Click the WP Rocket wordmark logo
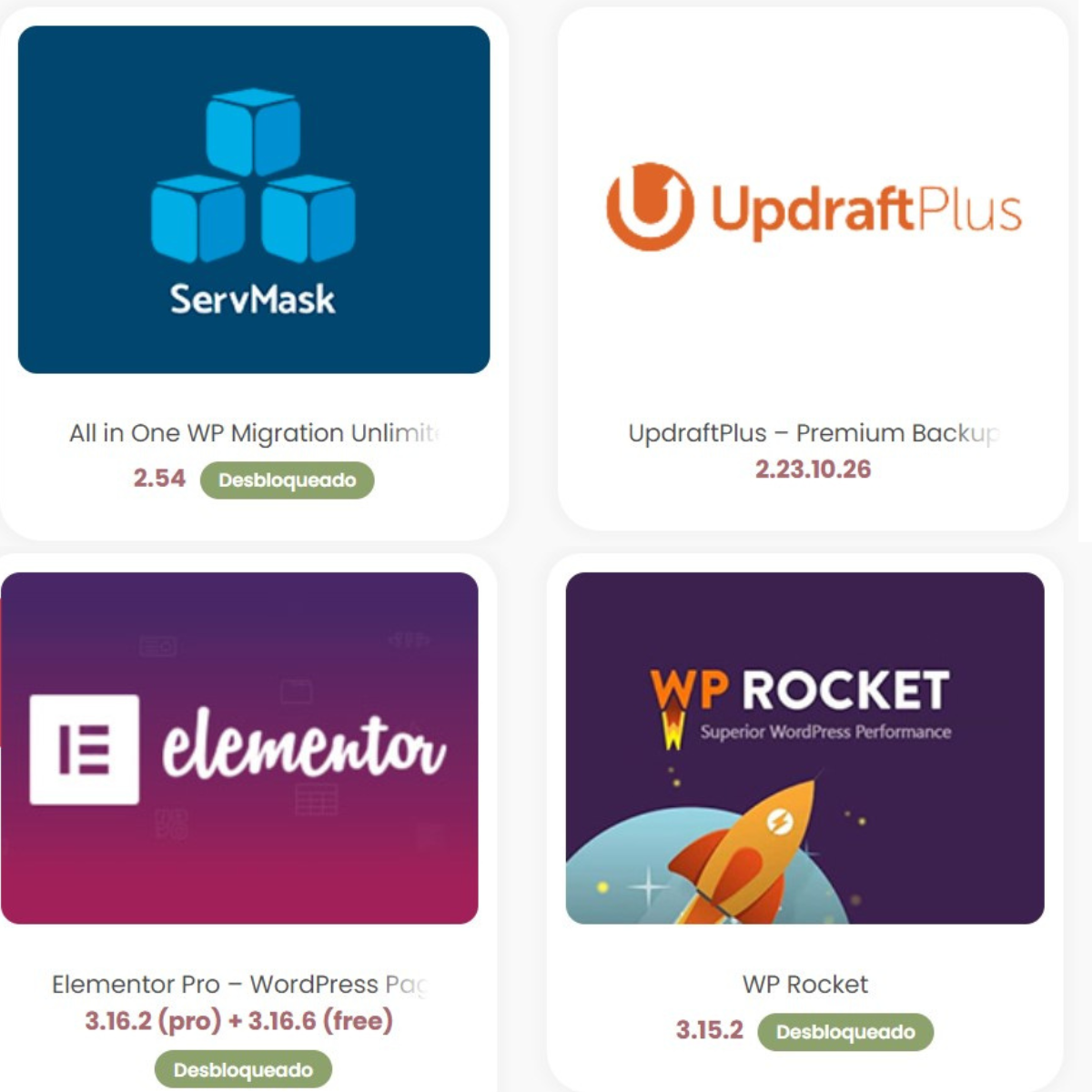The image size is (1092, 1092). 801,692
